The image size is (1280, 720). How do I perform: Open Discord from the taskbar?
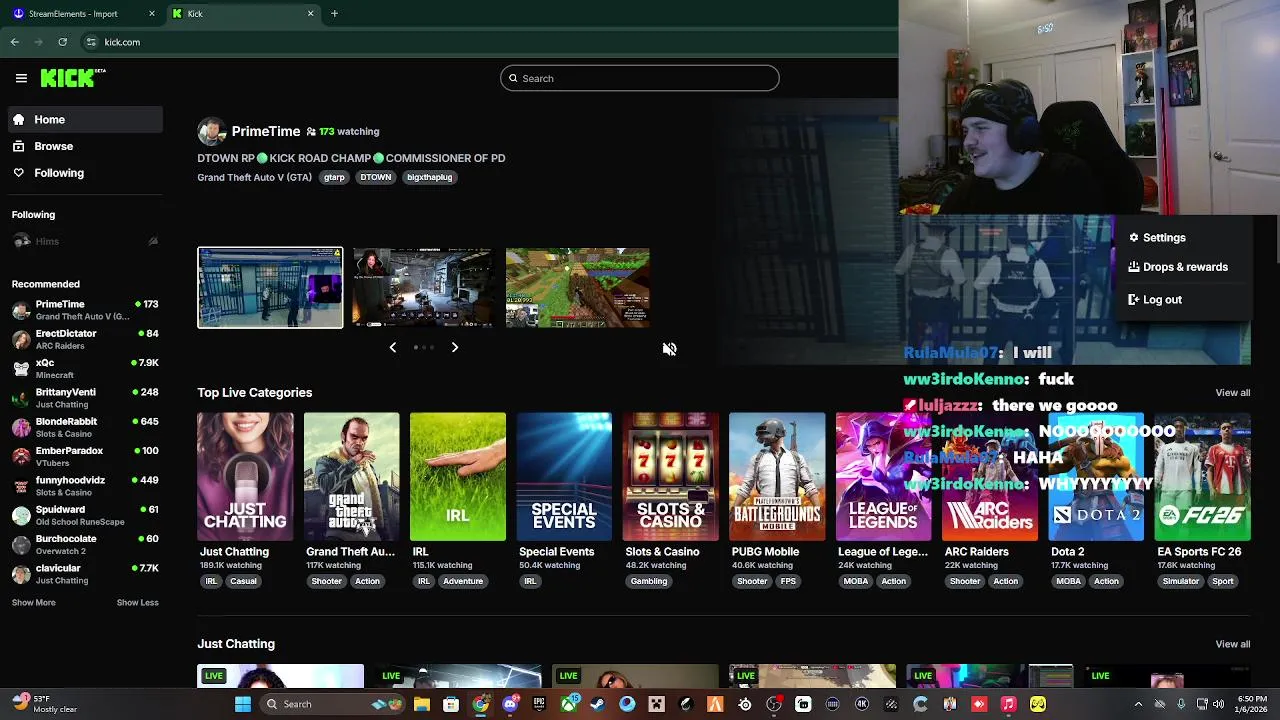pyautogui.click(x=510, y=704)
